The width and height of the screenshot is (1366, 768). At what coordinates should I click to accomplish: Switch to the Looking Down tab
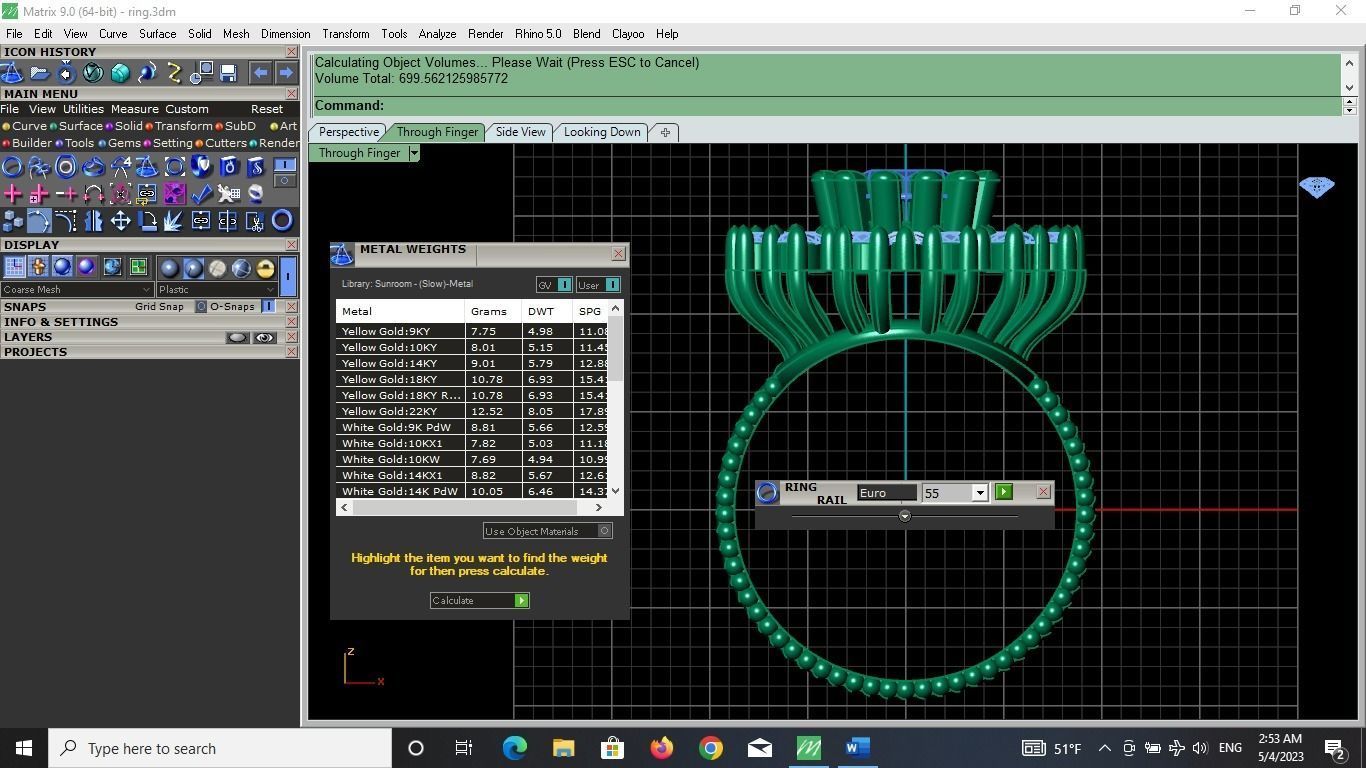click(x=602, y=132)
